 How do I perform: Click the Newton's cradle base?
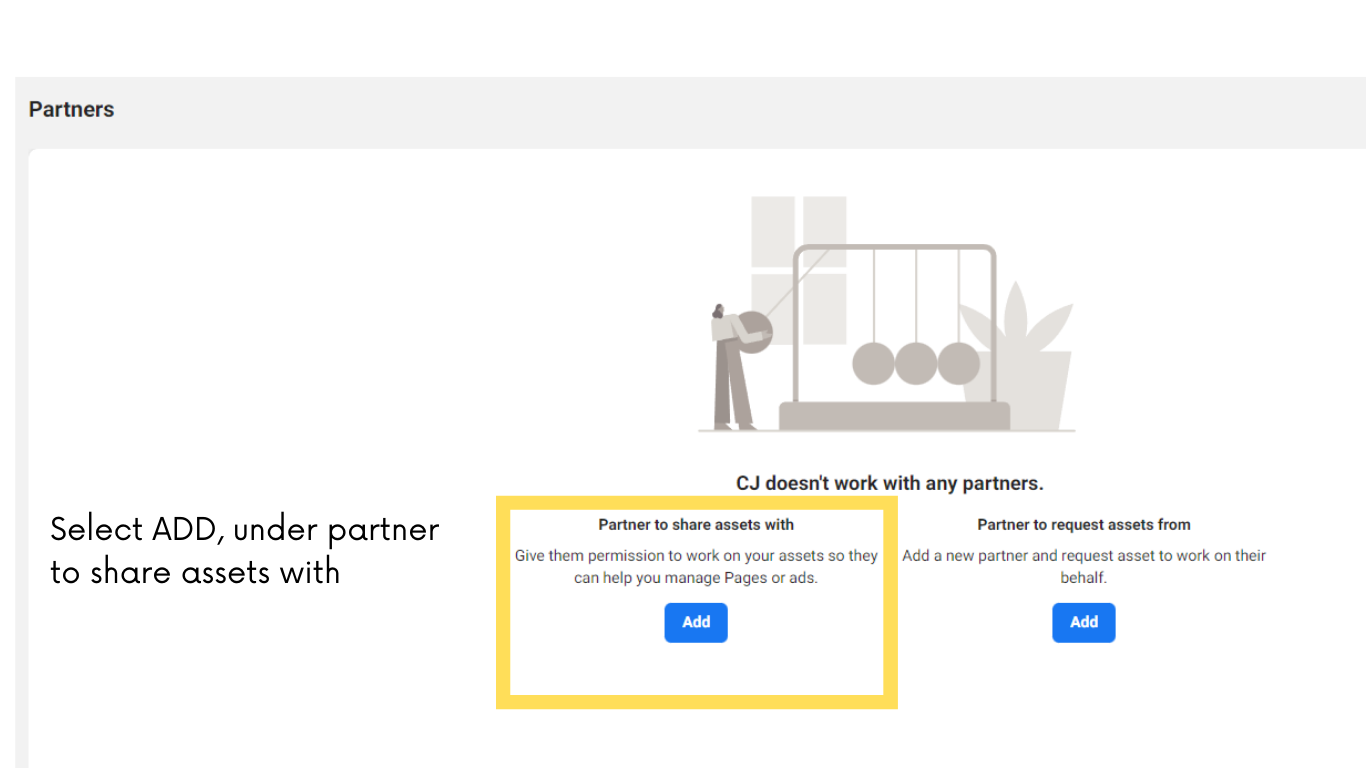pyautogui.click(x=894, y=417)
